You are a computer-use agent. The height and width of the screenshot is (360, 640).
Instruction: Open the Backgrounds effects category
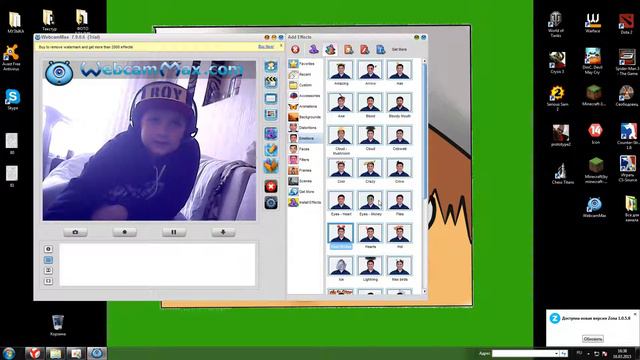[305, 117]
